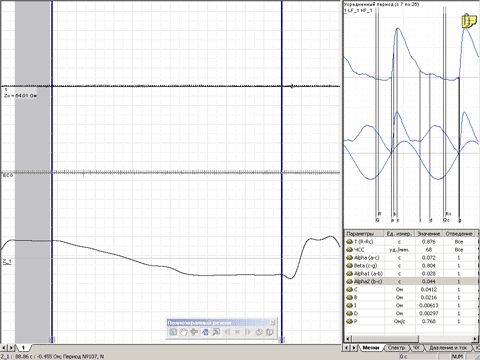The width and height of the screenshot is (480, 360).
Task: Click the Значение column header
Action: point(429,234)
